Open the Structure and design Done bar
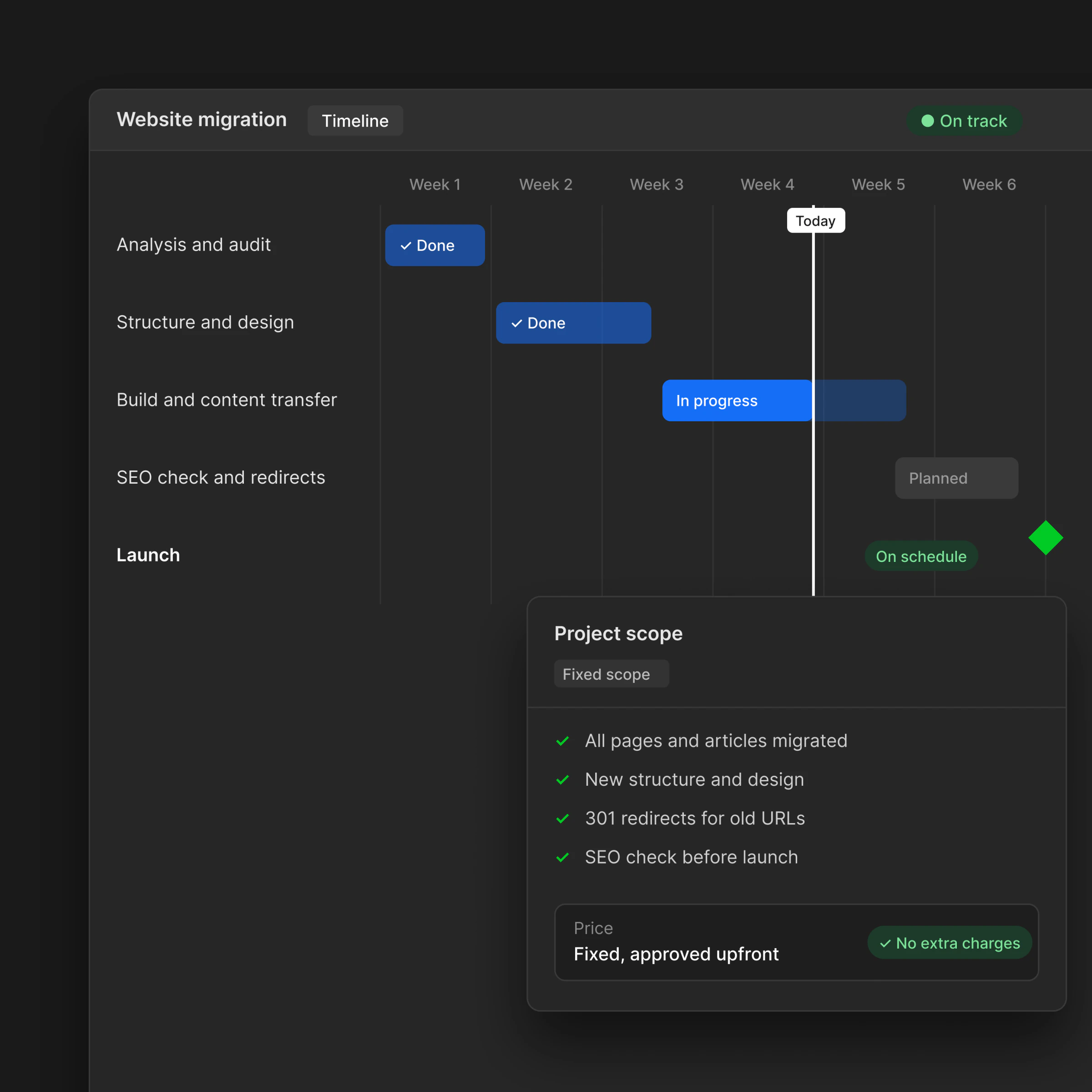Screen dimensions: 1092x1092 click(573, 323)
